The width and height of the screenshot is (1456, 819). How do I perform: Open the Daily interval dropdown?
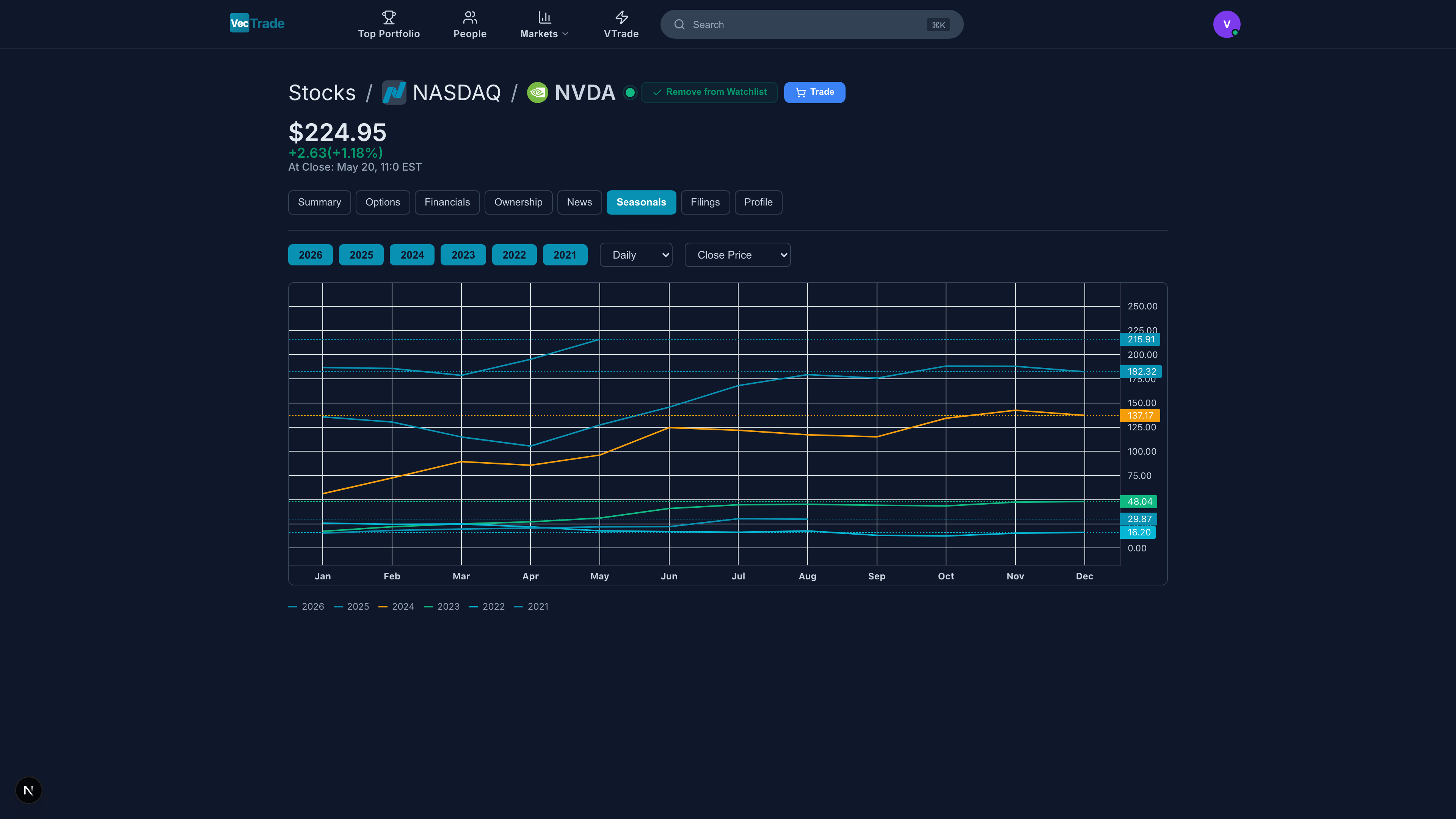pos(636,255)
